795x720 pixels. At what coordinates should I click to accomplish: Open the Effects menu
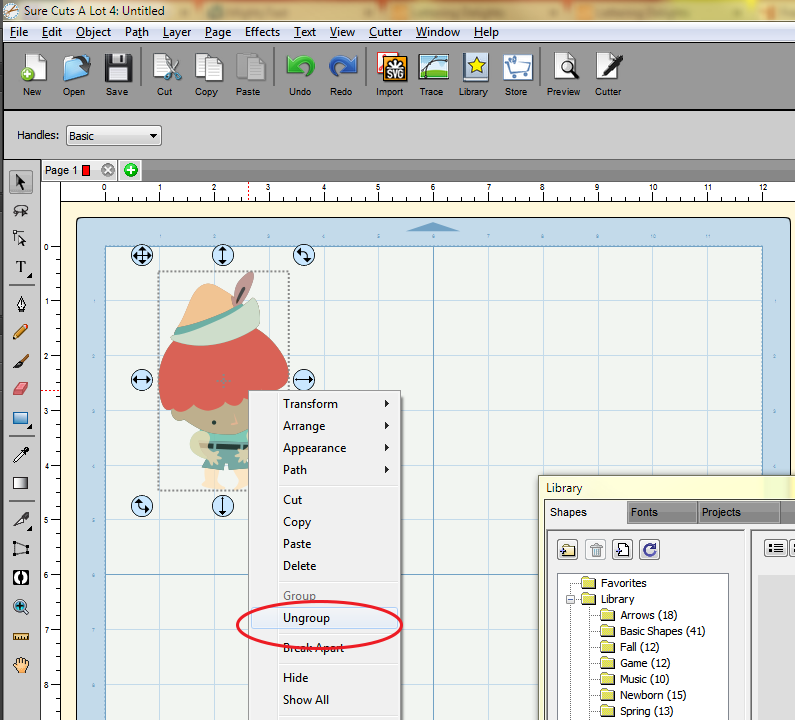[x=262, y=32]
